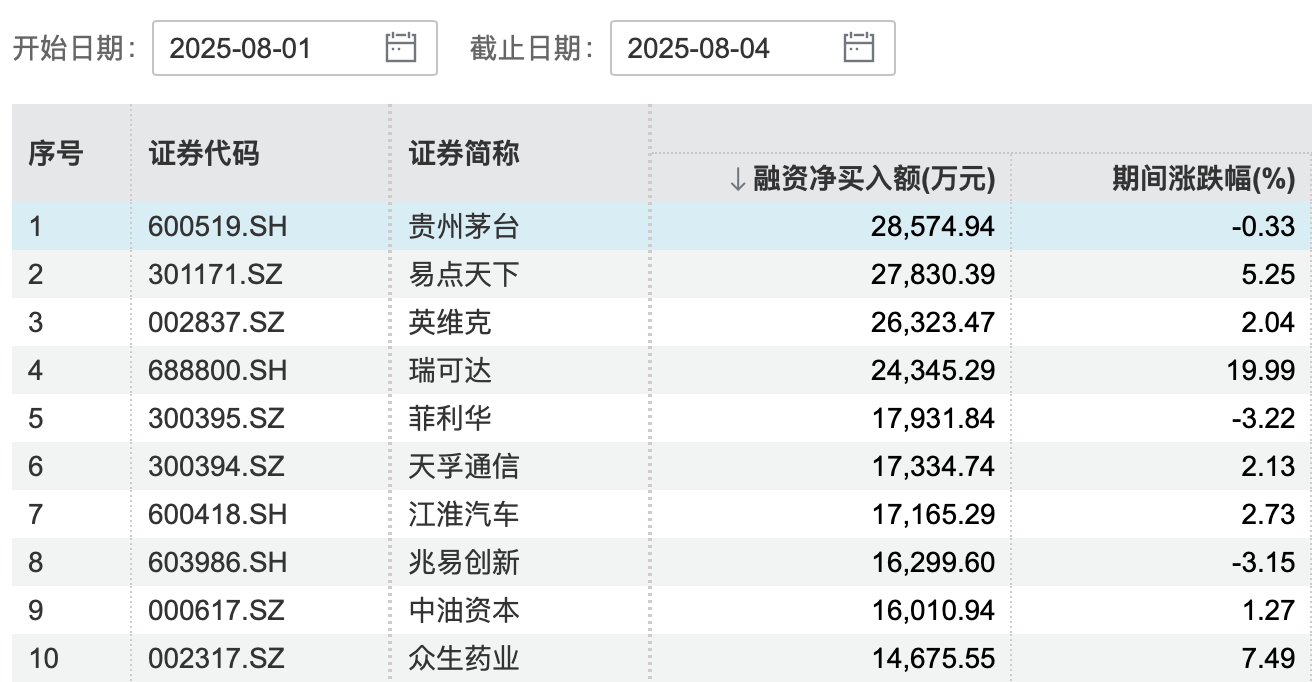Viewport: 1312px width, 682px height.
Task: Sort by 期间涨跌幅(%) column header
Action: (x=1203, y=180)
